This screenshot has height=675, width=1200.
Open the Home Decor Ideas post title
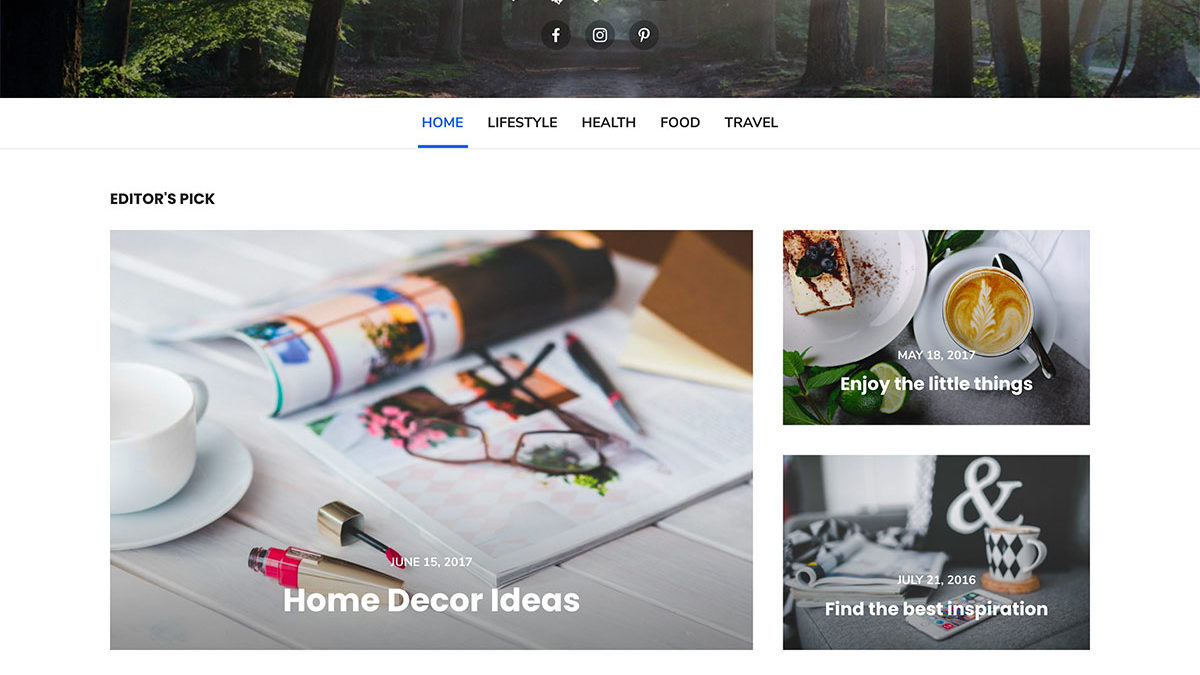tap(431, 600)
